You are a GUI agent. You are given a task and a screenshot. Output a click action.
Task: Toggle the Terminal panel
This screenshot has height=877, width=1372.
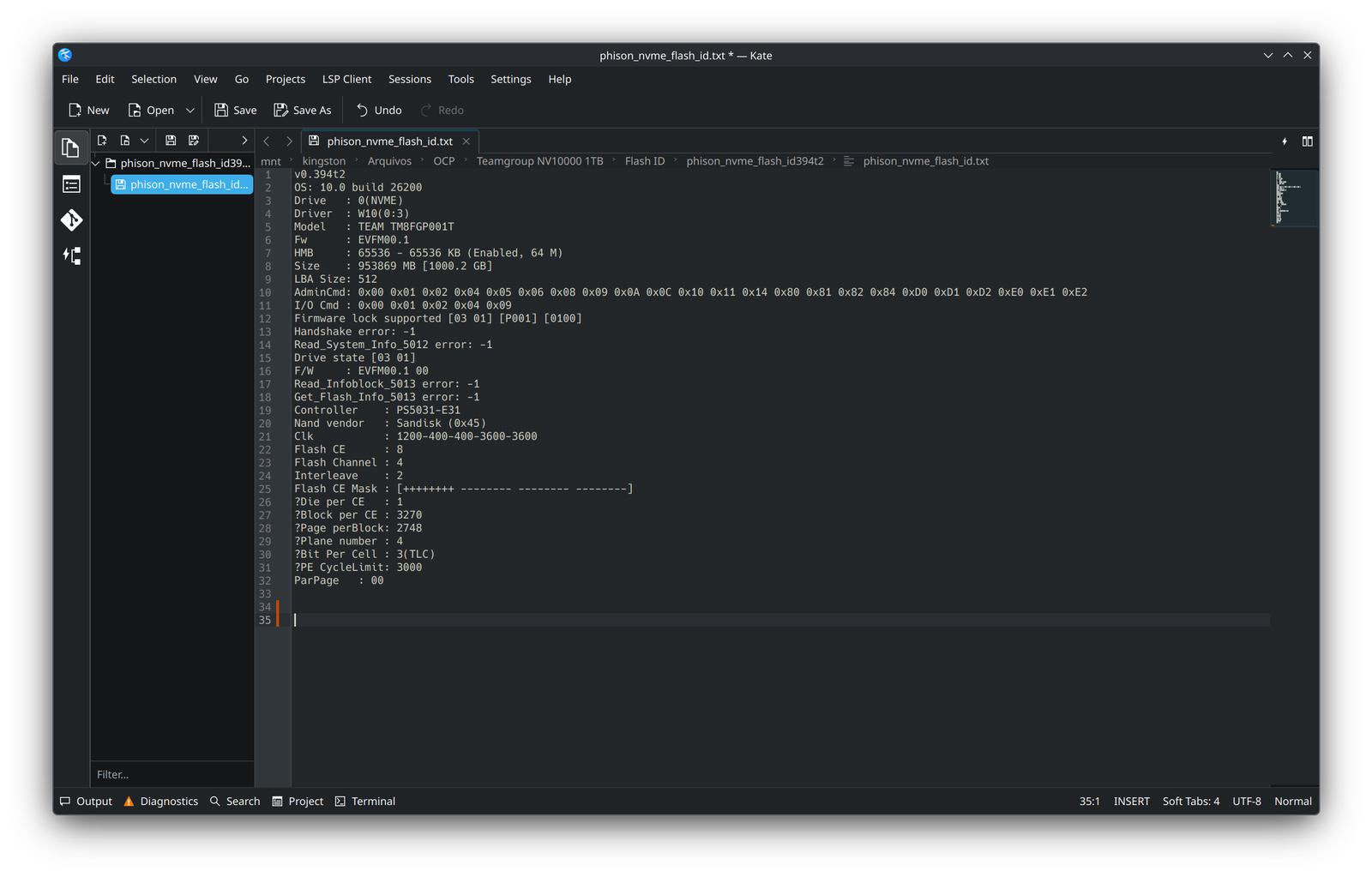(365, 802)
